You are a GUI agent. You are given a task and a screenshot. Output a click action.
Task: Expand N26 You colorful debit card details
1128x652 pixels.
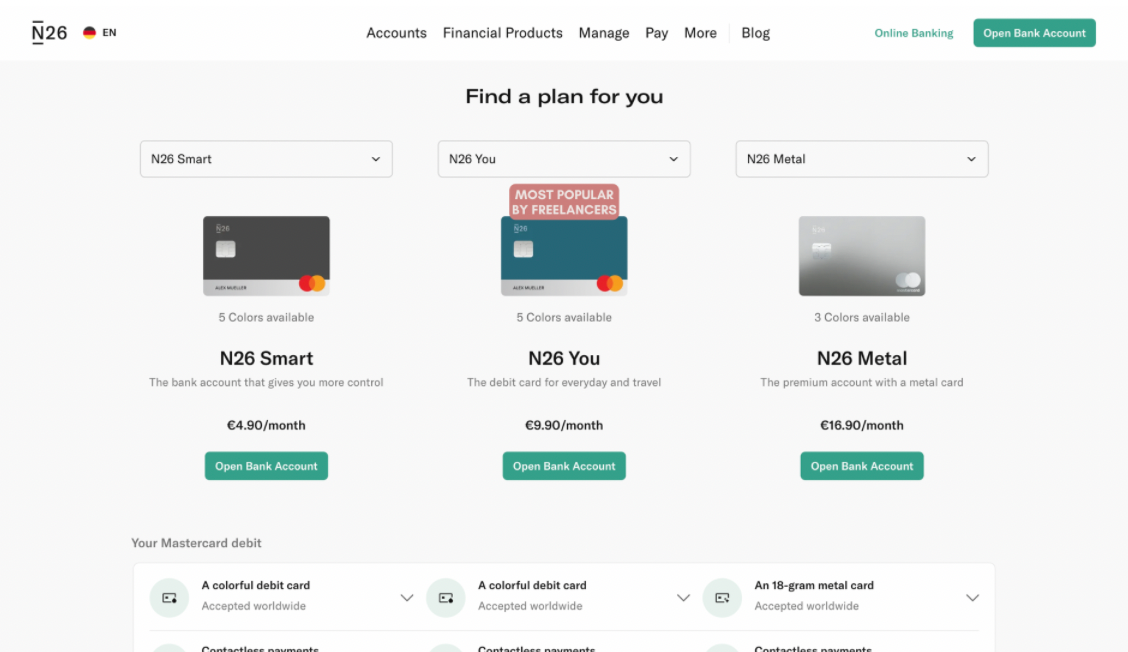coord(683,597)
